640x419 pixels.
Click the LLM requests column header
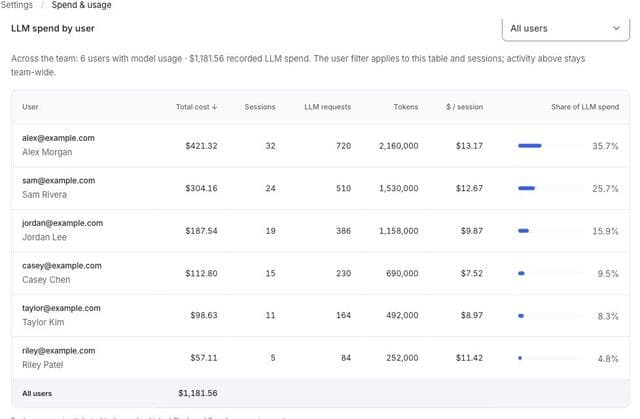(x=327, y=107)
